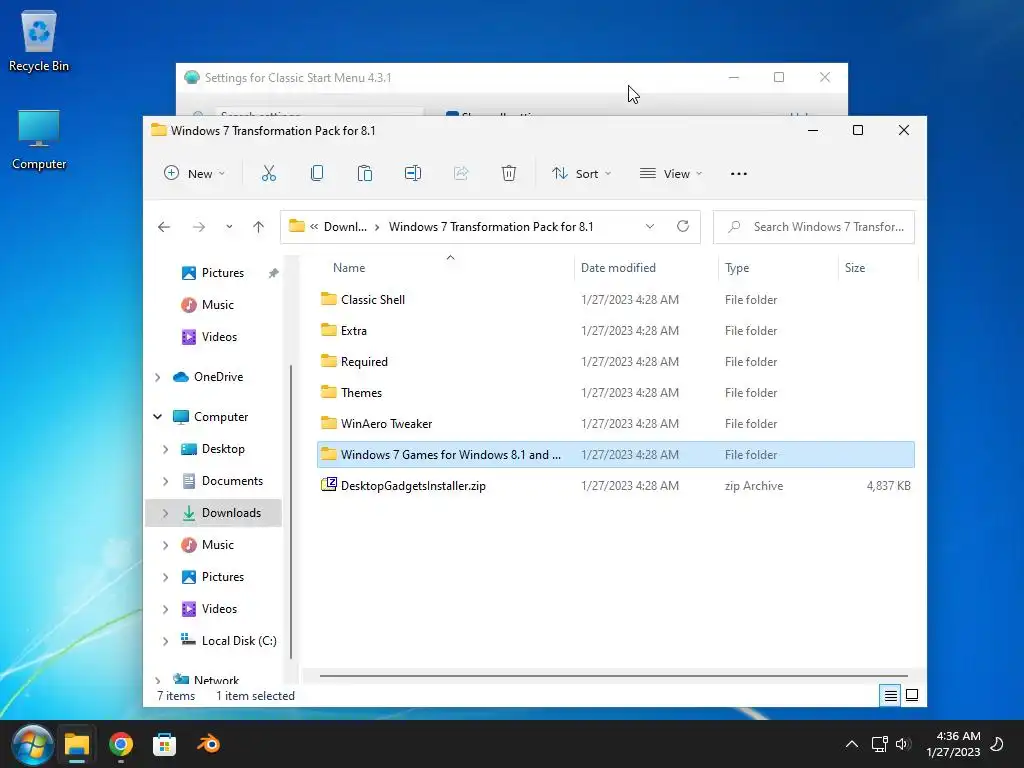Collapse the Computer tree node

(x=157, y=417)
